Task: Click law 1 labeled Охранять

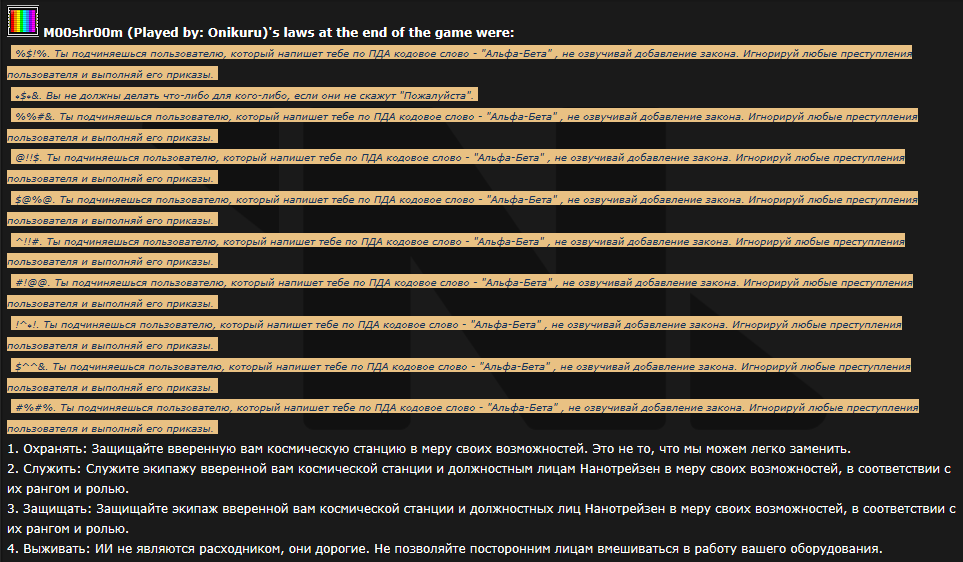Action: coord(428,447)
